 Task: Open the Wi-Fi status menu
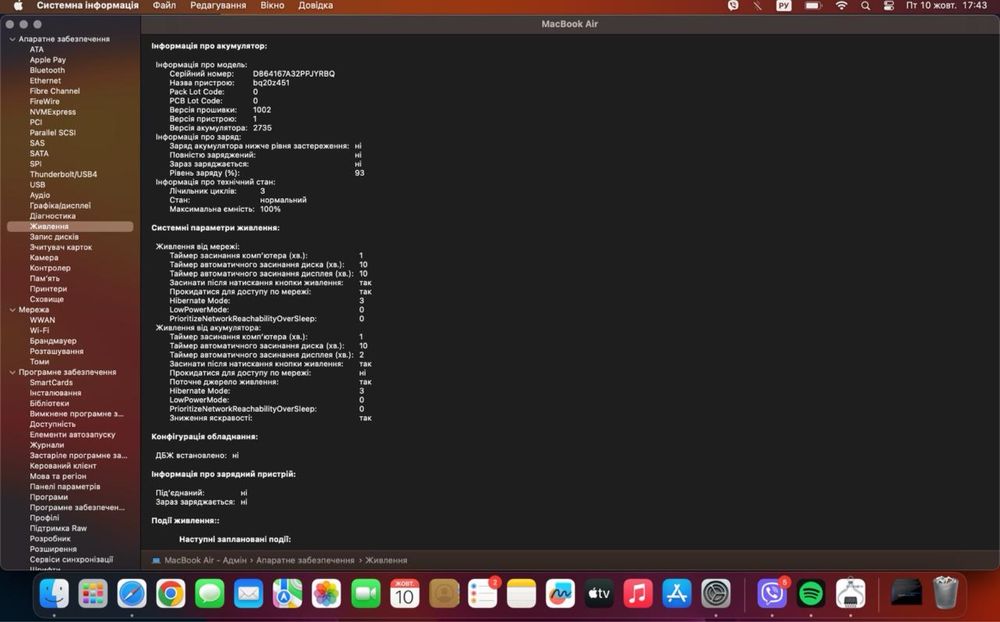coord(842,6)
